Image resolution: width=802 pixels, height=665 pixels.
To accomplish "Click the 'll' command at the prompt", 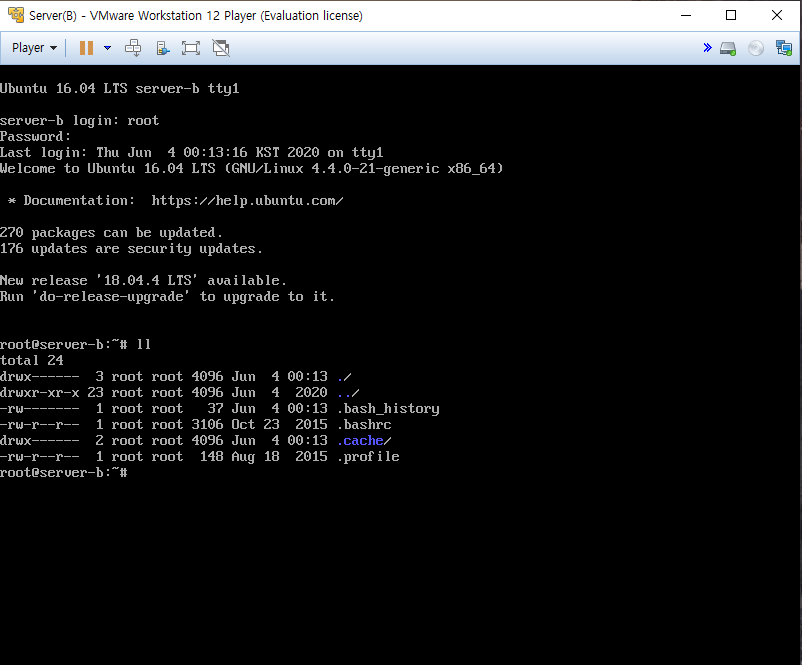I will (144, 345).
